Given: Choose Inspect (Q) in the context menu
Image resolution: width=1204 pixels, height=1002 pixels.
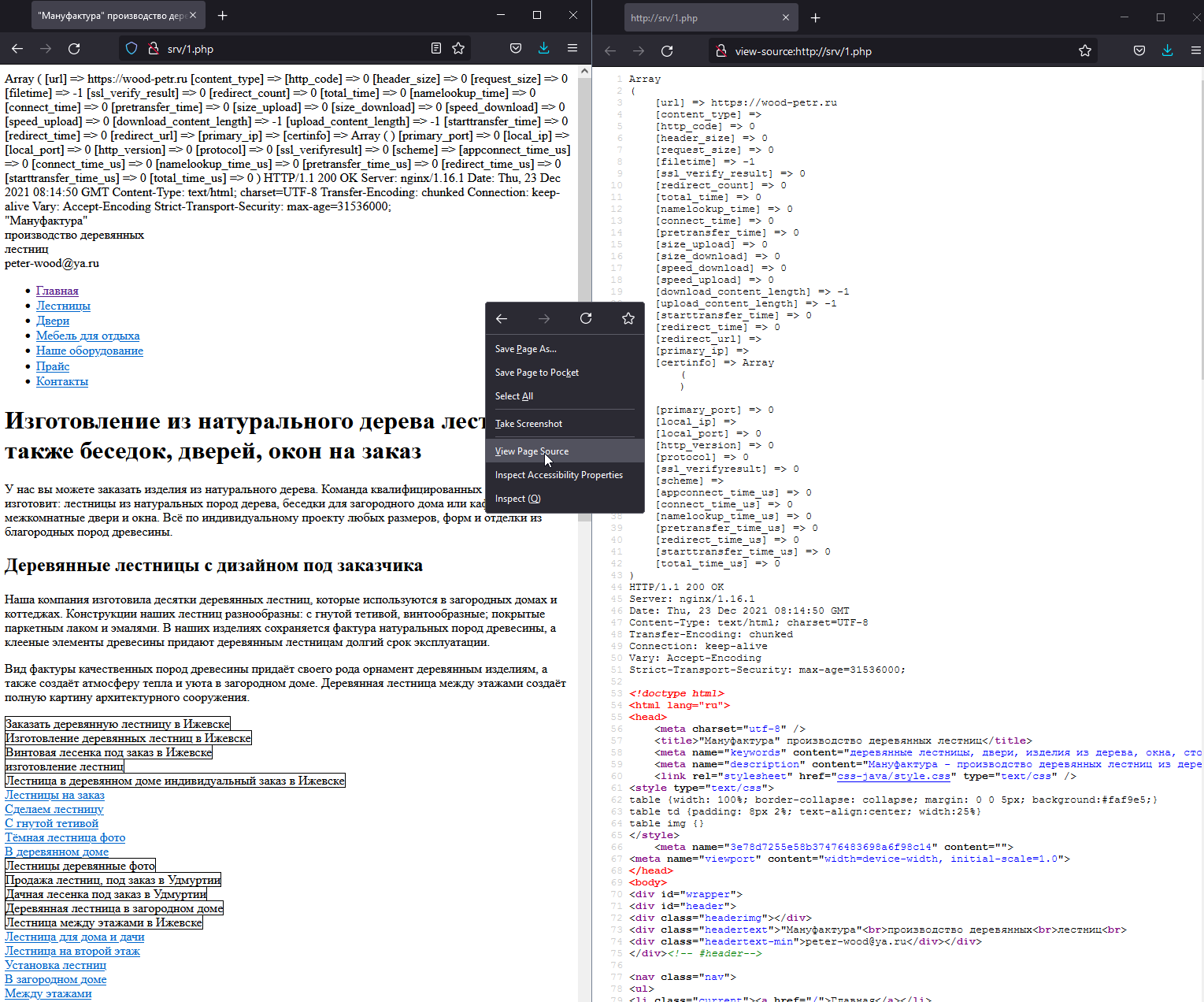Looking at the screenshot, I should click(565, 499).
